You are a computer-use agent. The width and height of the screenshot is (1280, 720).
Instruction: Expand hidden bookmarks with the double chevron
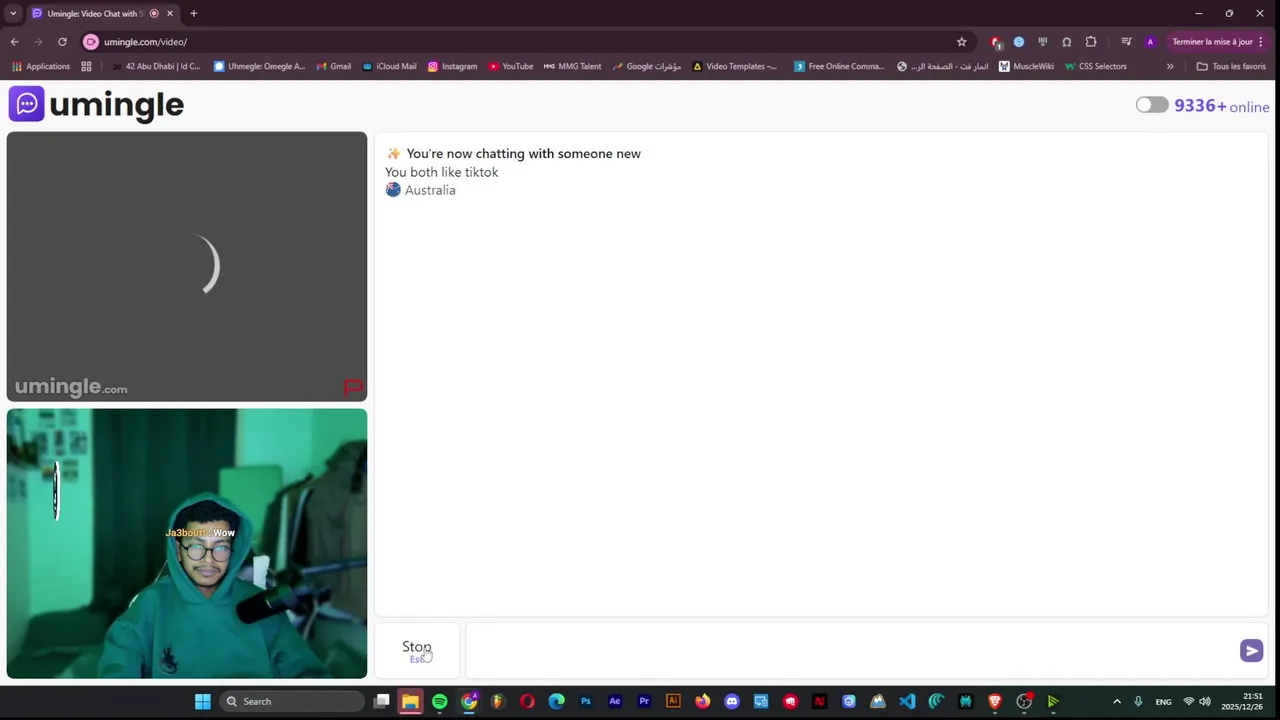[1170, 66]
